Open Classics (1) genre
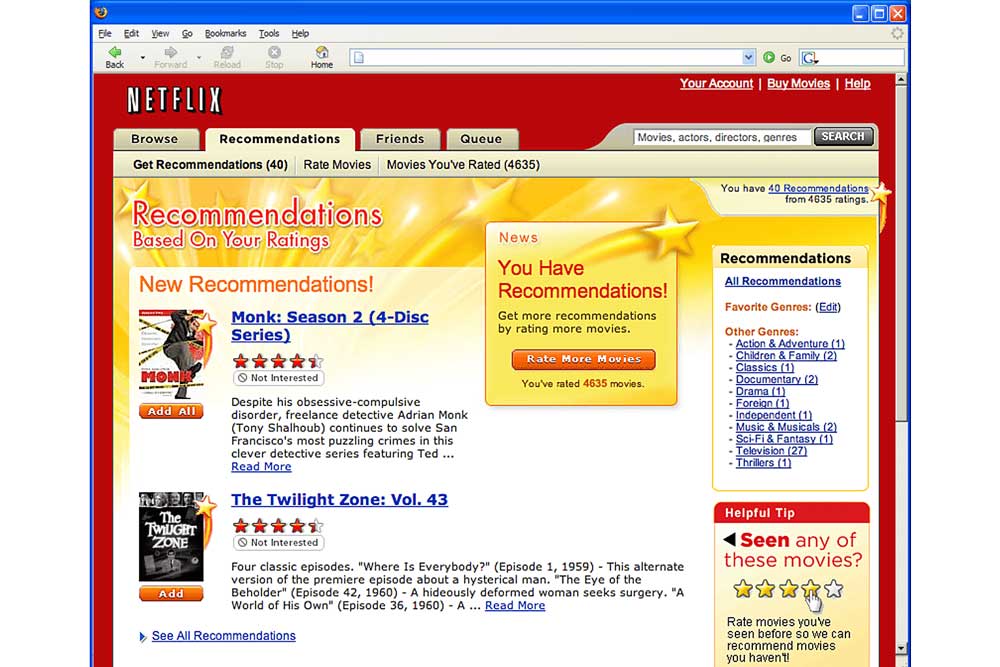This screenshot has width=1000, height=667. 765,367
